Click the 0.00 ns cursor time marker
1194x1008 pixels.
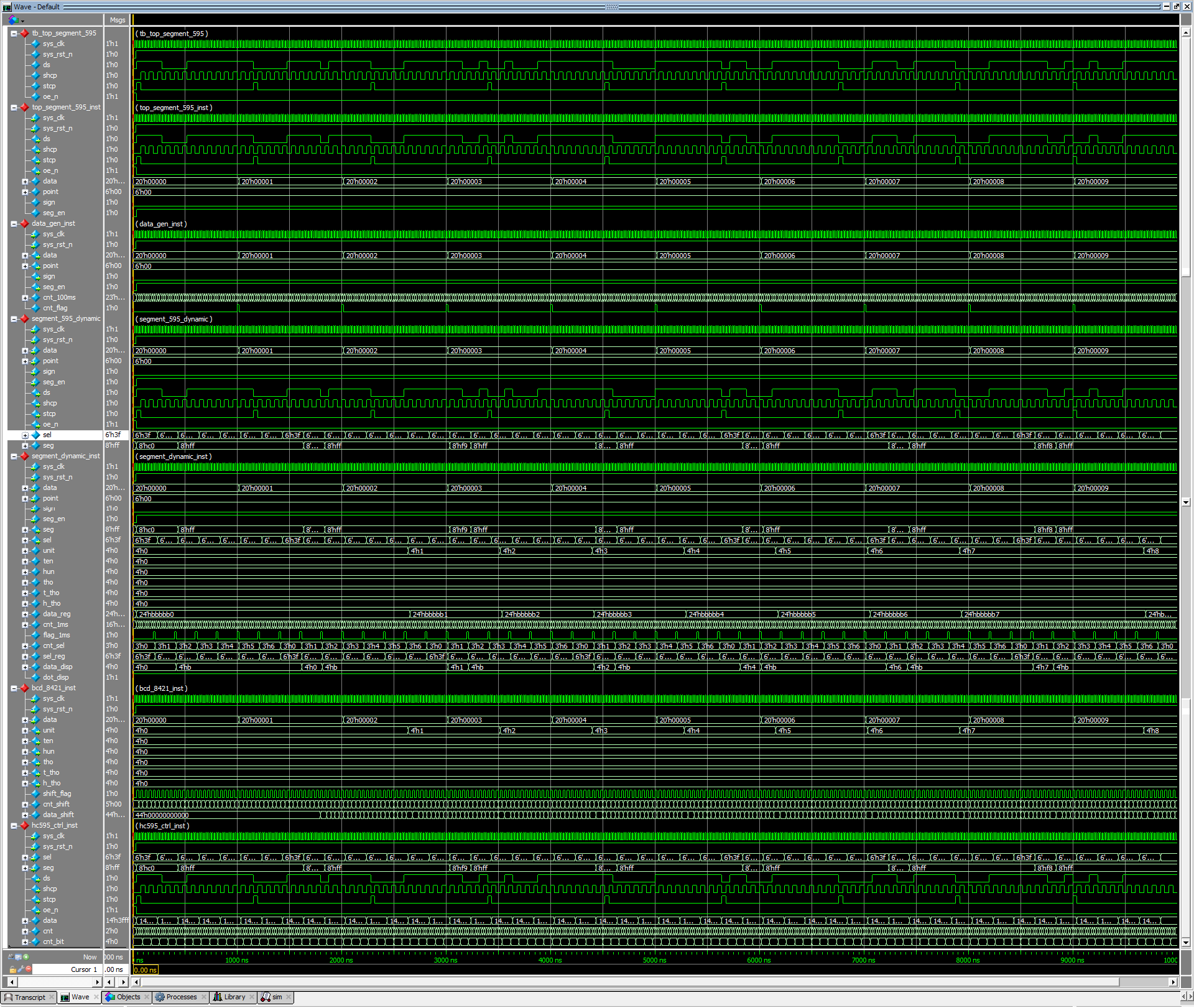point(146,970)
